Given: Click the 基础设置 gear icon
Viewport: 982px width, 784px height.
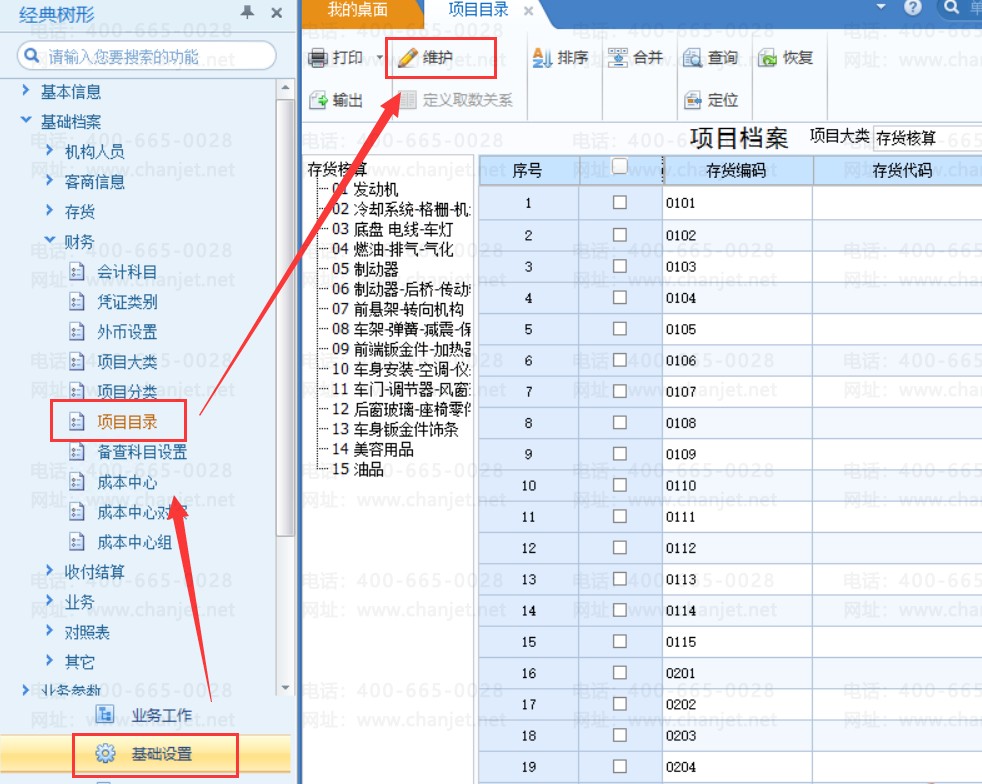Looking at the screenshot, I should (105, 753).
